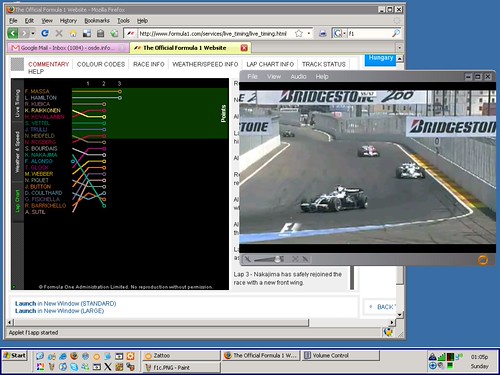The height and width of the screenshot is (375, 500).
Task: Switch to f1c.PNG - Paint taskbar button
Action: click(181, 368)
